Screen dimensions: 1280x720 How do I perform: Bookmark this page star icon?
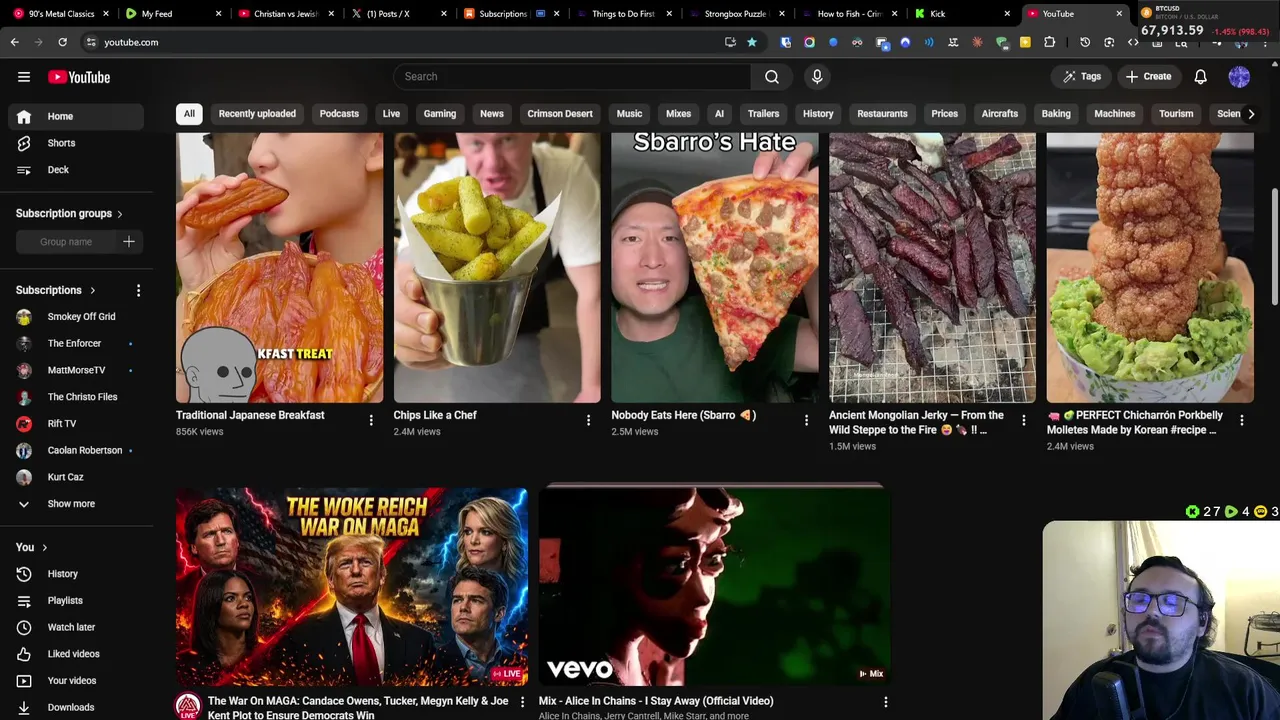pos(752,42)
